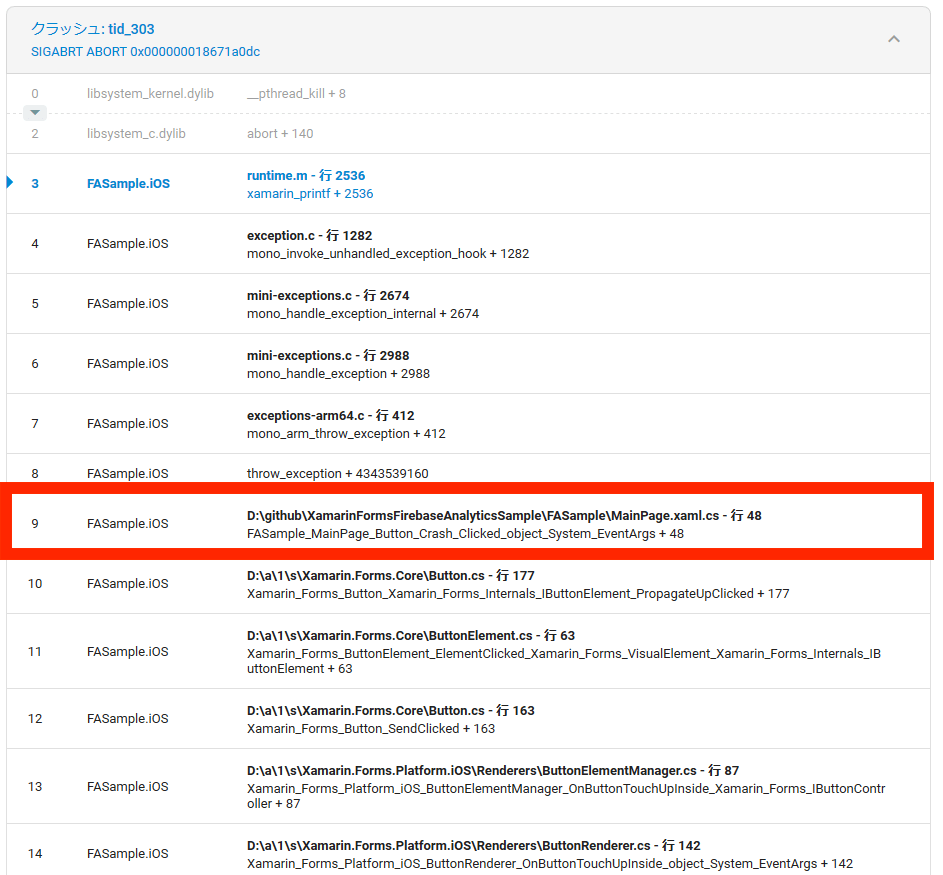
Task: Select frame 2 abort + 140 row
Action: coord(280,133)
